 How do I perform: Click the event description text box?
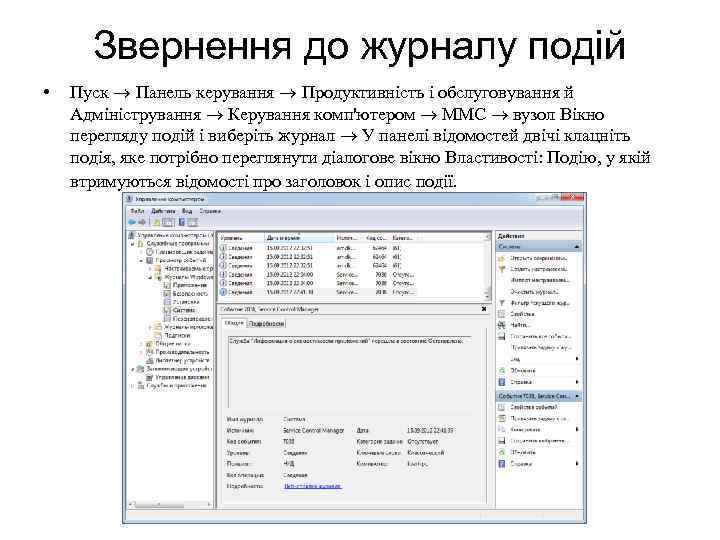(x=350, y=371)
